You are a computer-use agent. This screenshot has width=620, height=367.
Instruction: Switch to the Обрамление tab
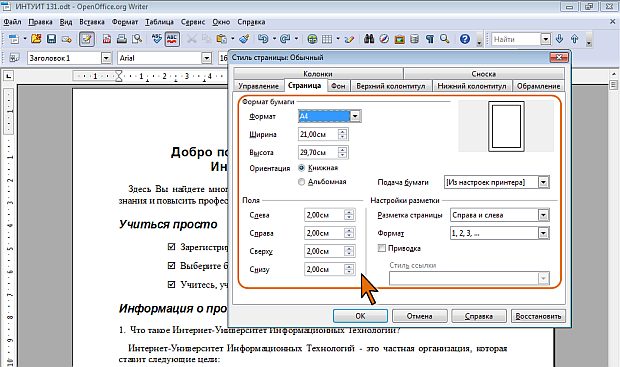[x=538, y=86]
